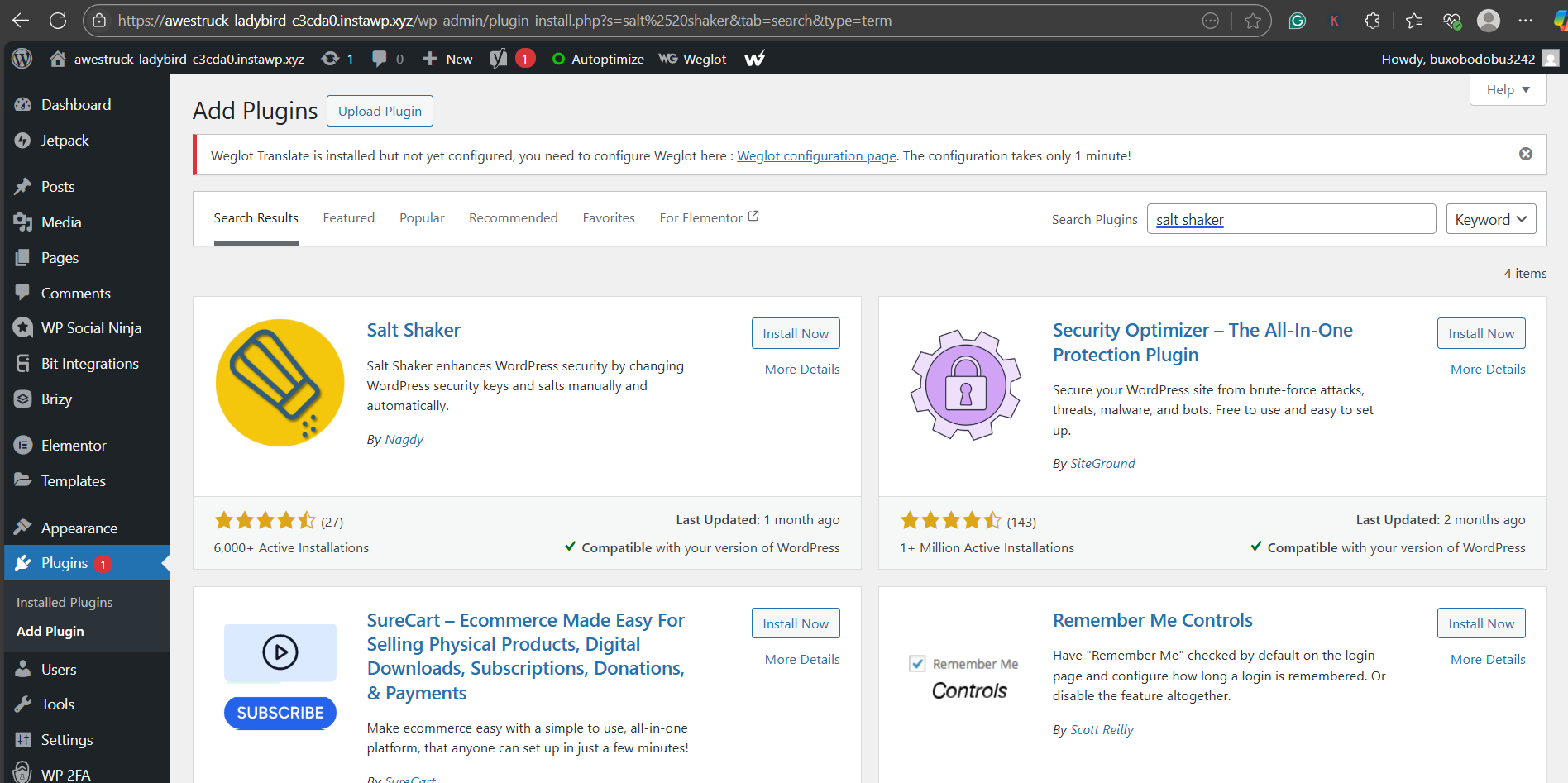
Task: Install the Remember Me Controls plugin
Action: [1481, 623]
